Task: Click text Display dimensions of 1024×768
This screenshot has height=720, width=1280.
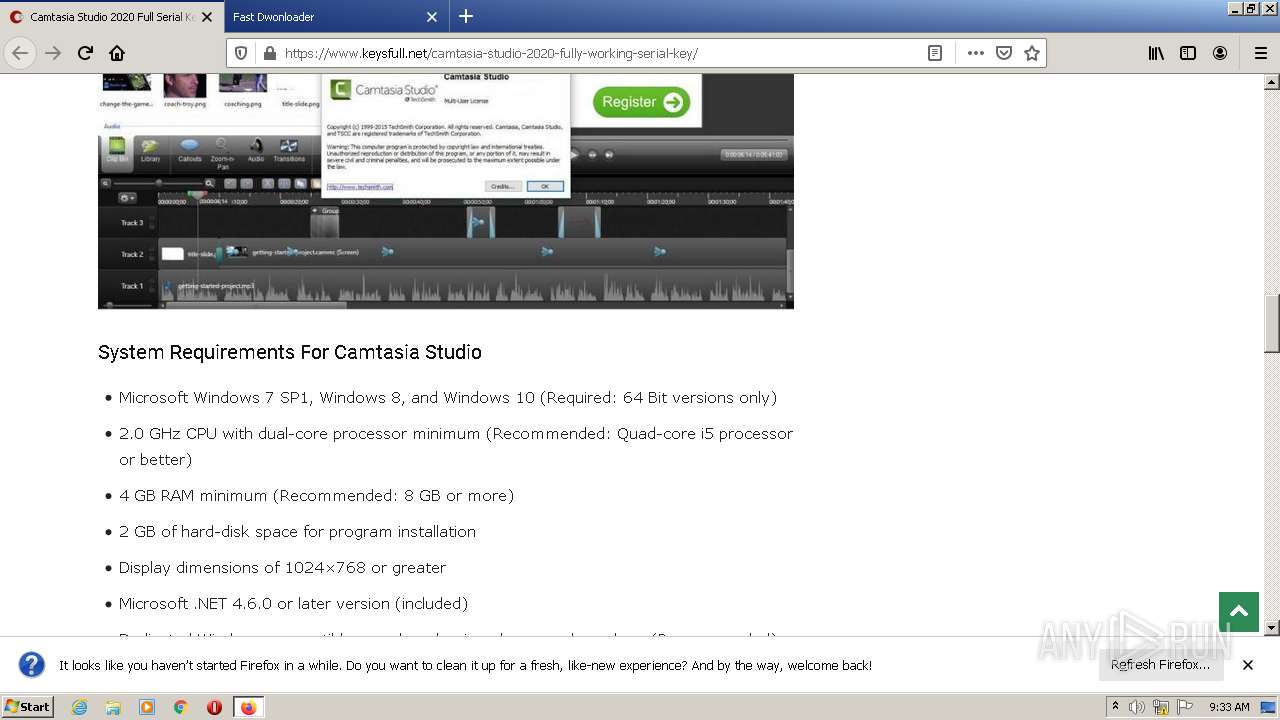Action: pyautogui.click(x=243, y=568)
